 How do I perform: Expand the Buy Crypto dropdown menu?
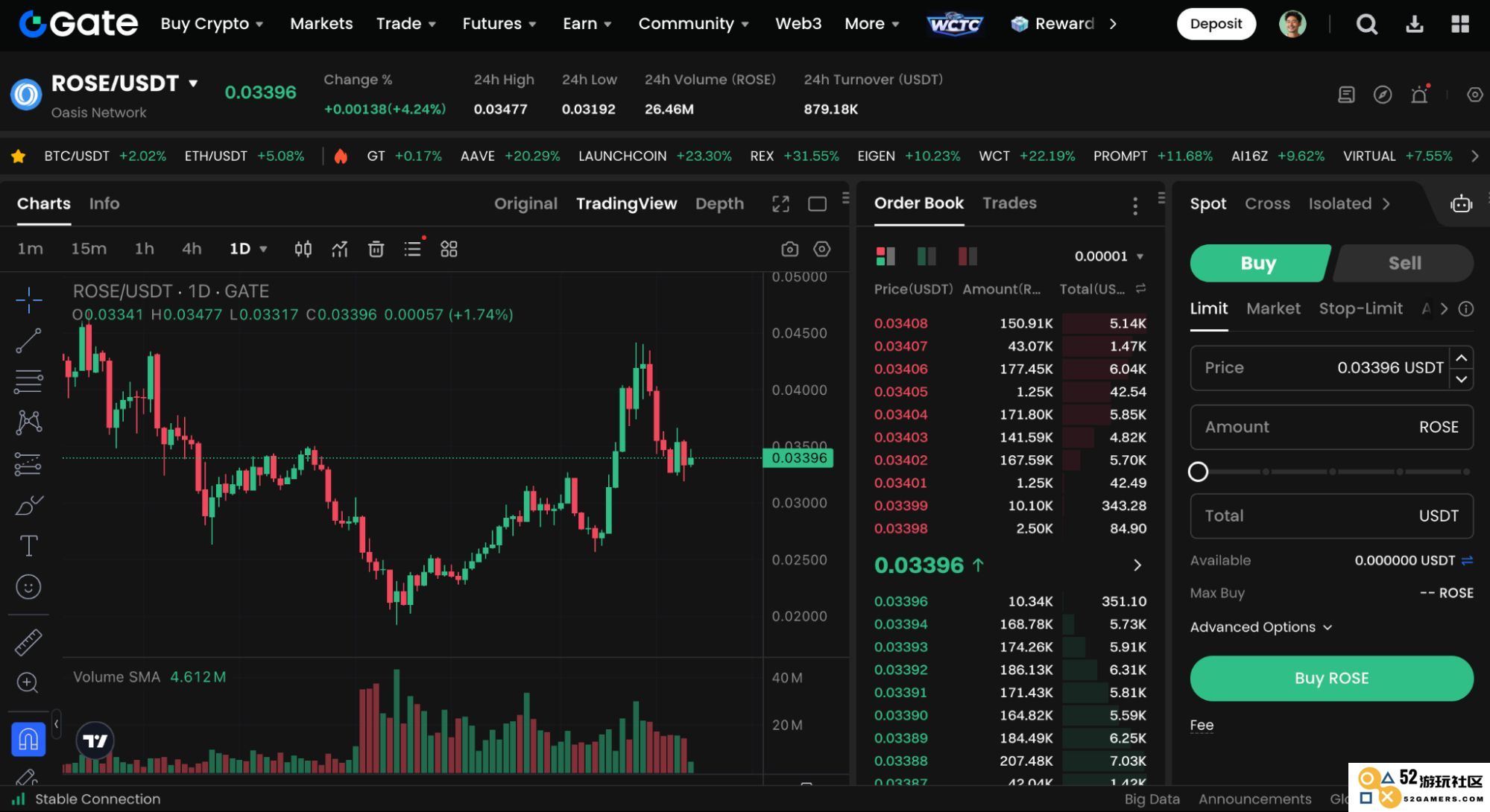coord(212,24)
